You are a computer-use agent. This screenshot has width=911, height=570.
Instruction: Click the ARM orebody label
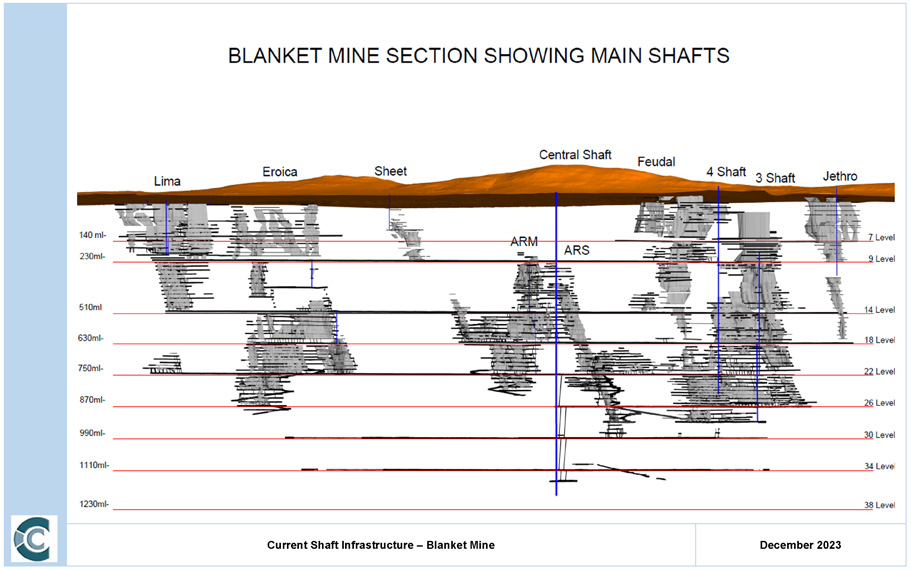(524, 242)
